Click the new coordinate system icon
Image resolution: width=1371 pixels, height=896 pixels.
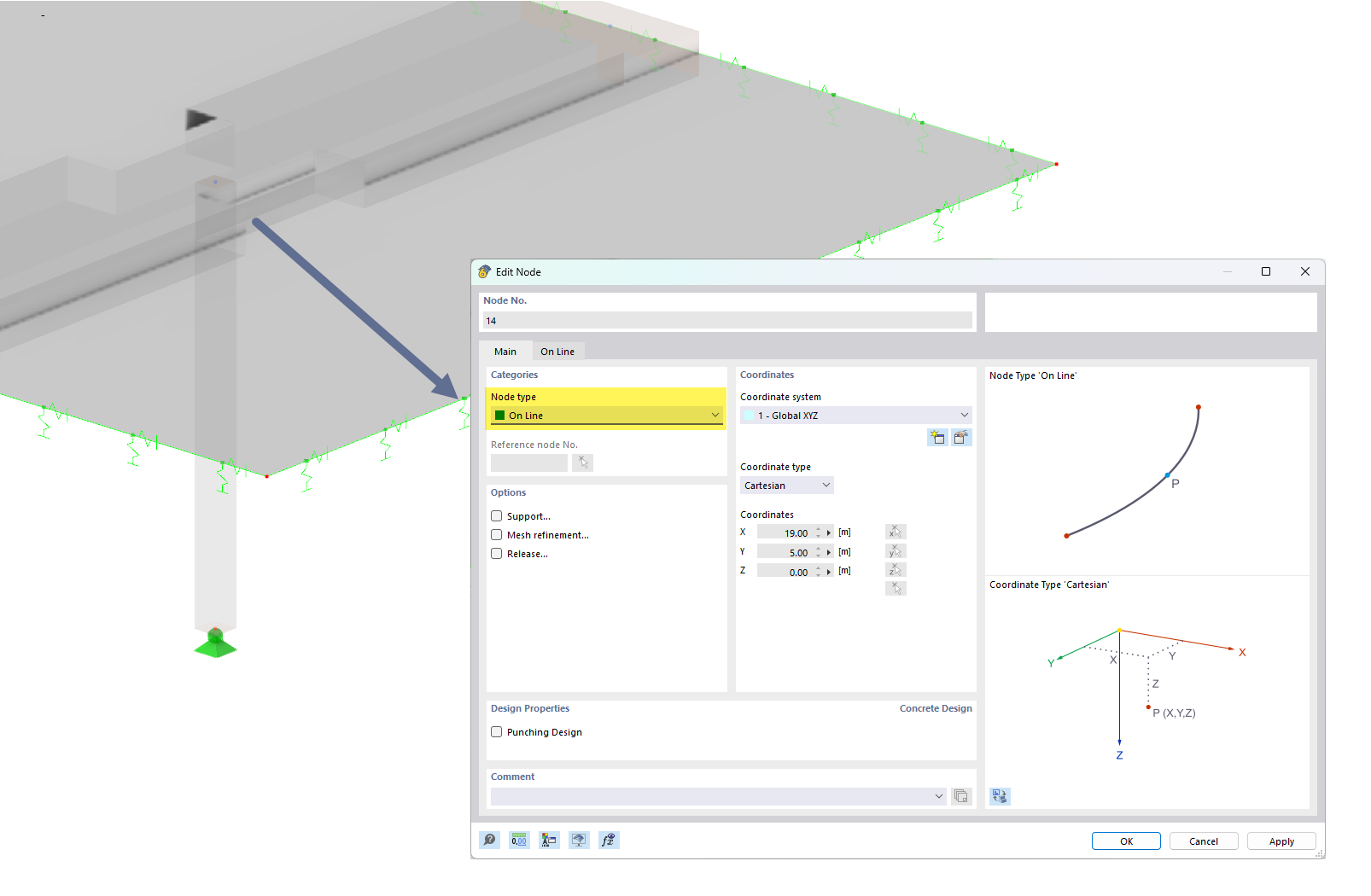937,438
